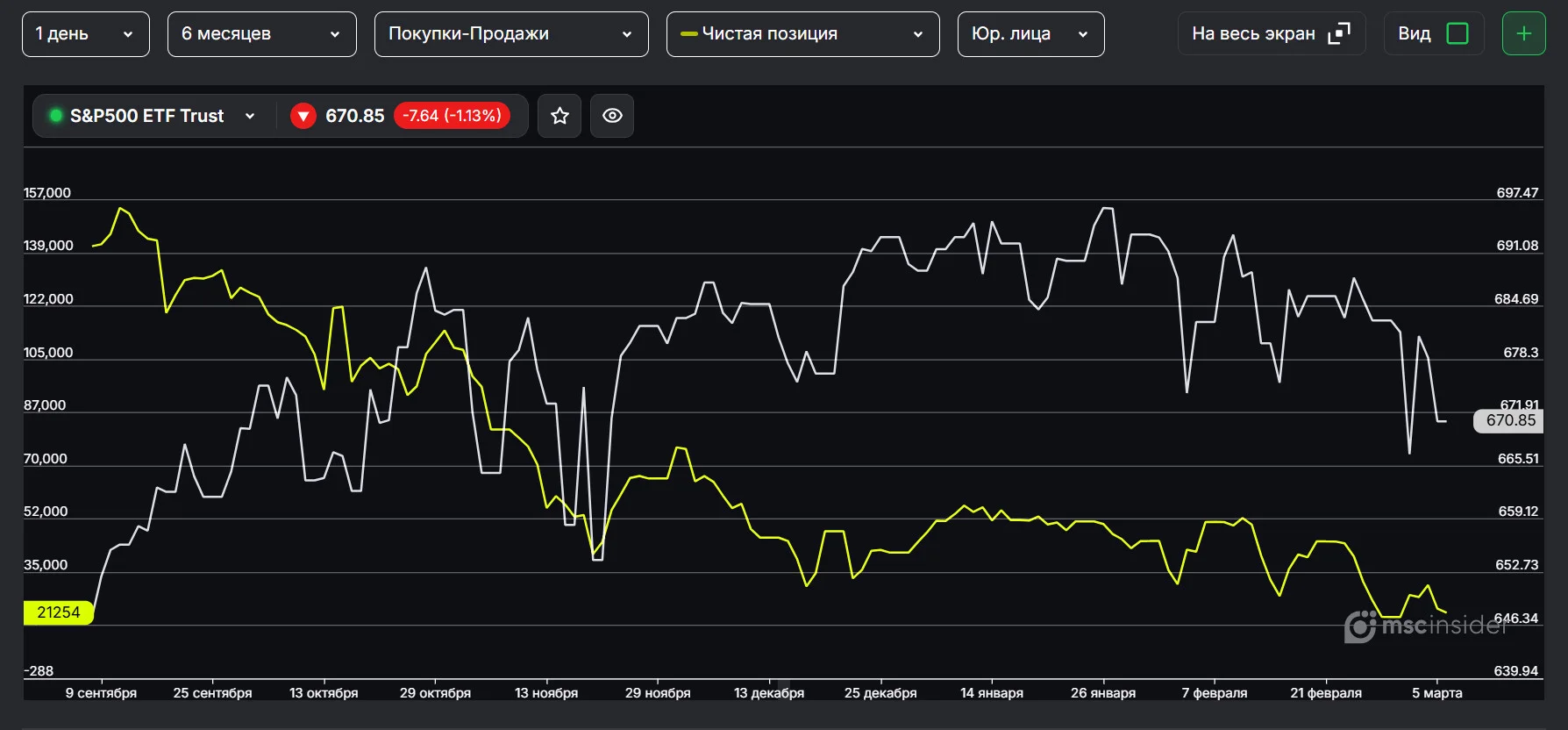Click the '9 сентября' date label
This screenshot has height=730, width=1568.
click(x=101, y=693)
